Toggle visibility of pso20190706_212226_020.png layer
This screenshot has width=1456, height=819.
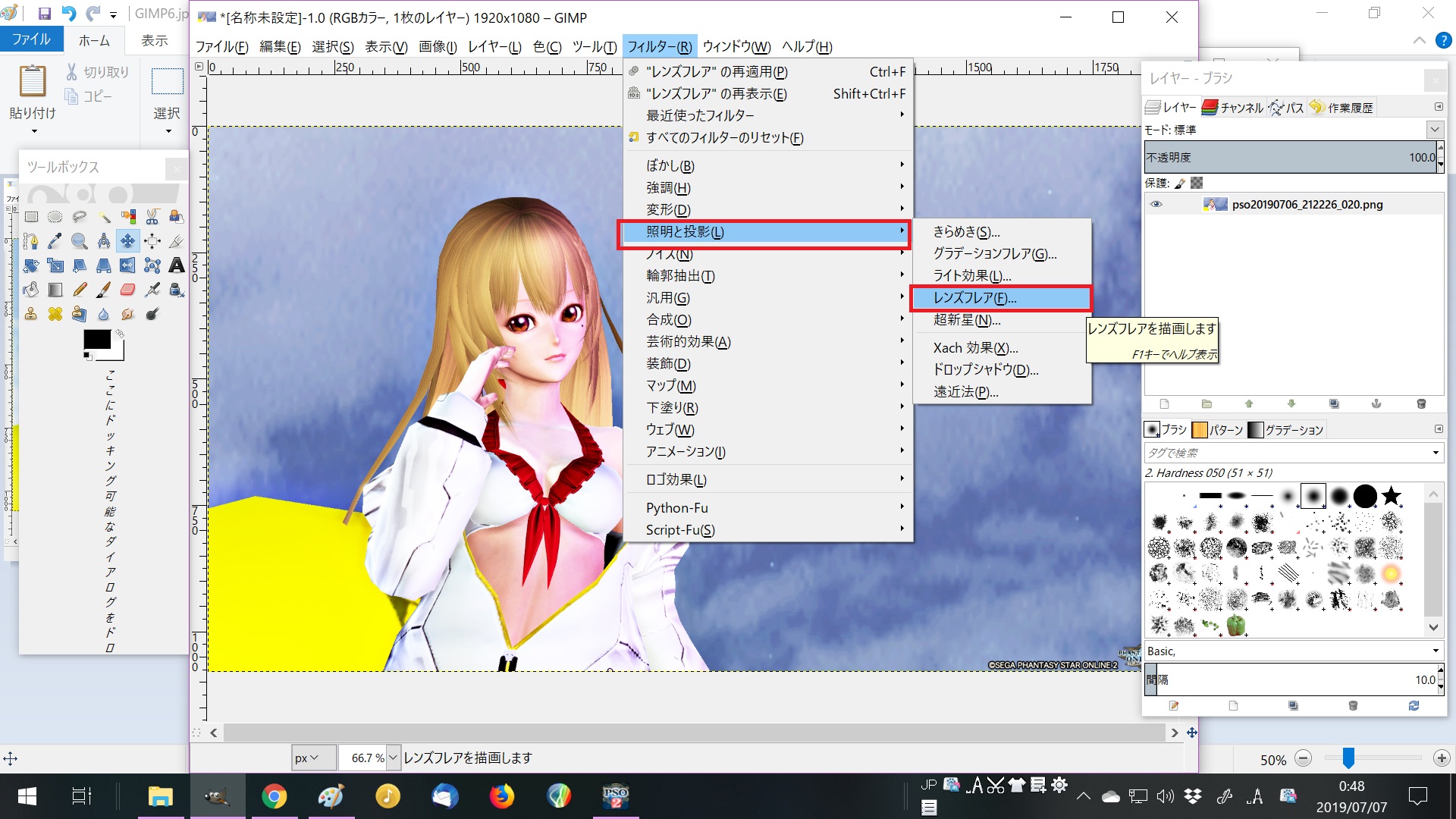[1156, 204]
